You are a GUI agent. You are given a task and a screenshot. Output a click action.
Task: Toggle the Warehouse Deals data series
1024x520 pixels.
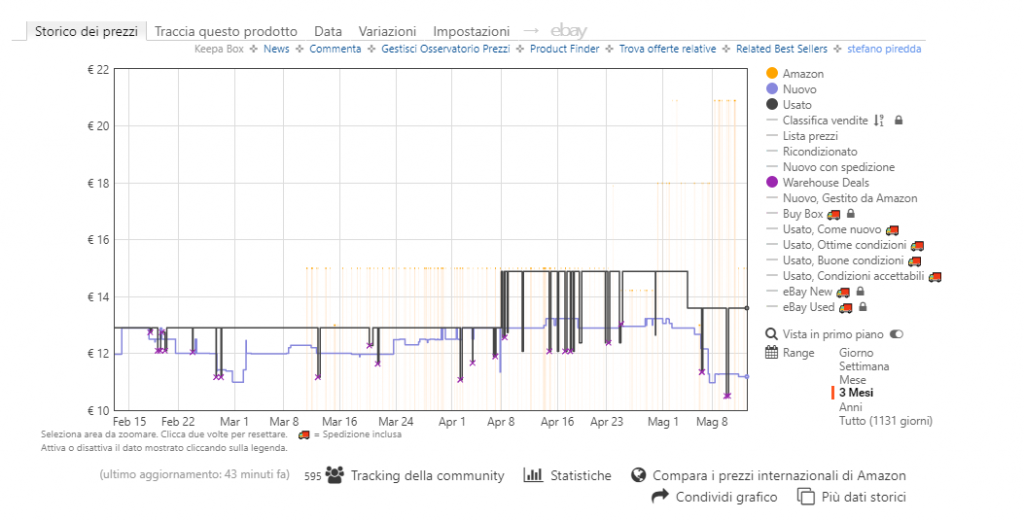pos(825,183)
